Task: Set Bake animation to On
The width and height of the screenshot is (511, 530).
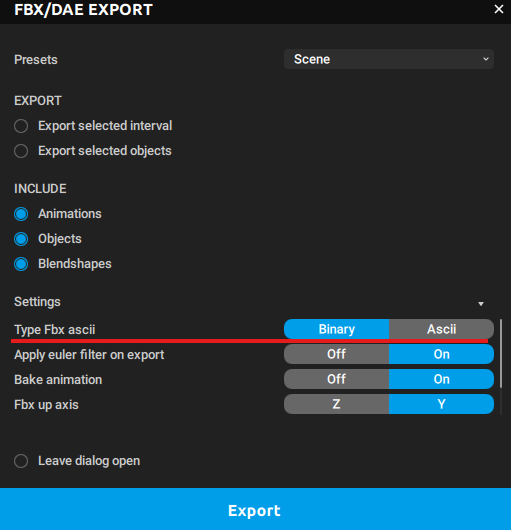Action: tap(441, 379)
